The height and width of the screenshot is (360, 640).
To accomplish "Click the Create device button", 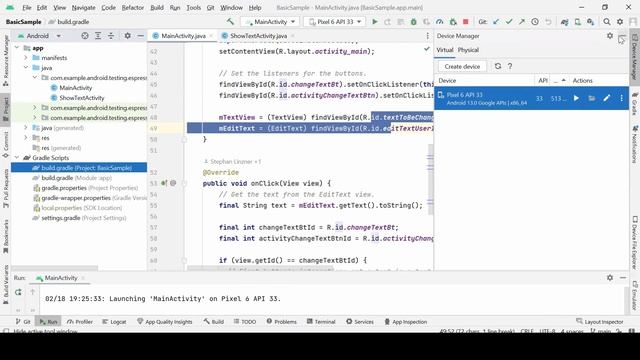I will click(462, 66).
